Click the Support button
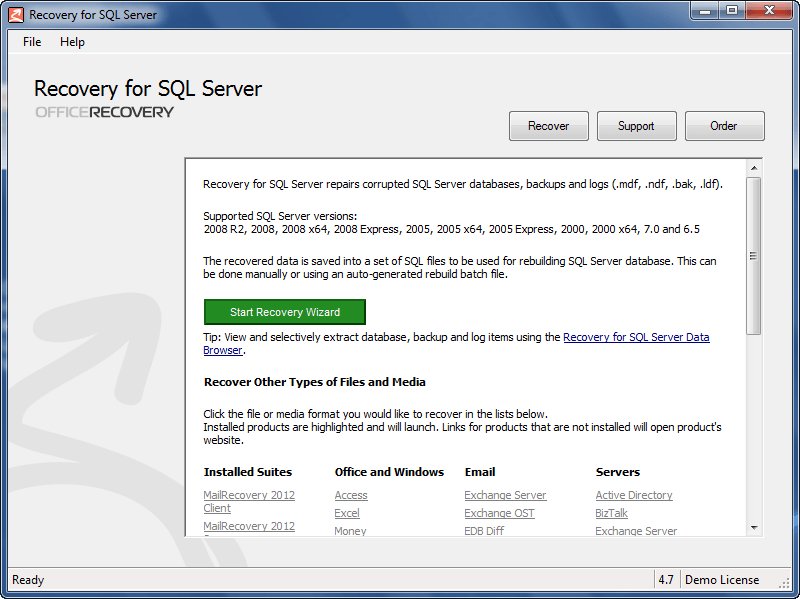The image size is (800, 599). (636, 126)
